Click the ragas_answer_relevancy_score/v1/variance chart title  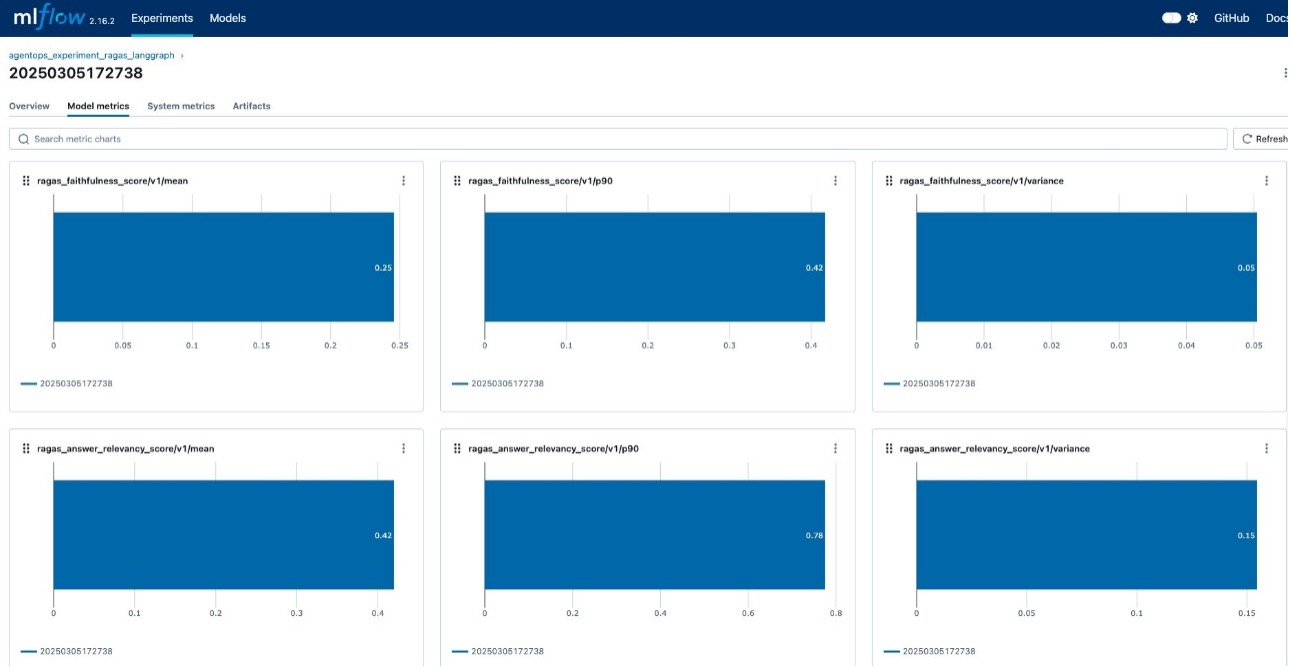pyautogui.click(x=995, y=449)
